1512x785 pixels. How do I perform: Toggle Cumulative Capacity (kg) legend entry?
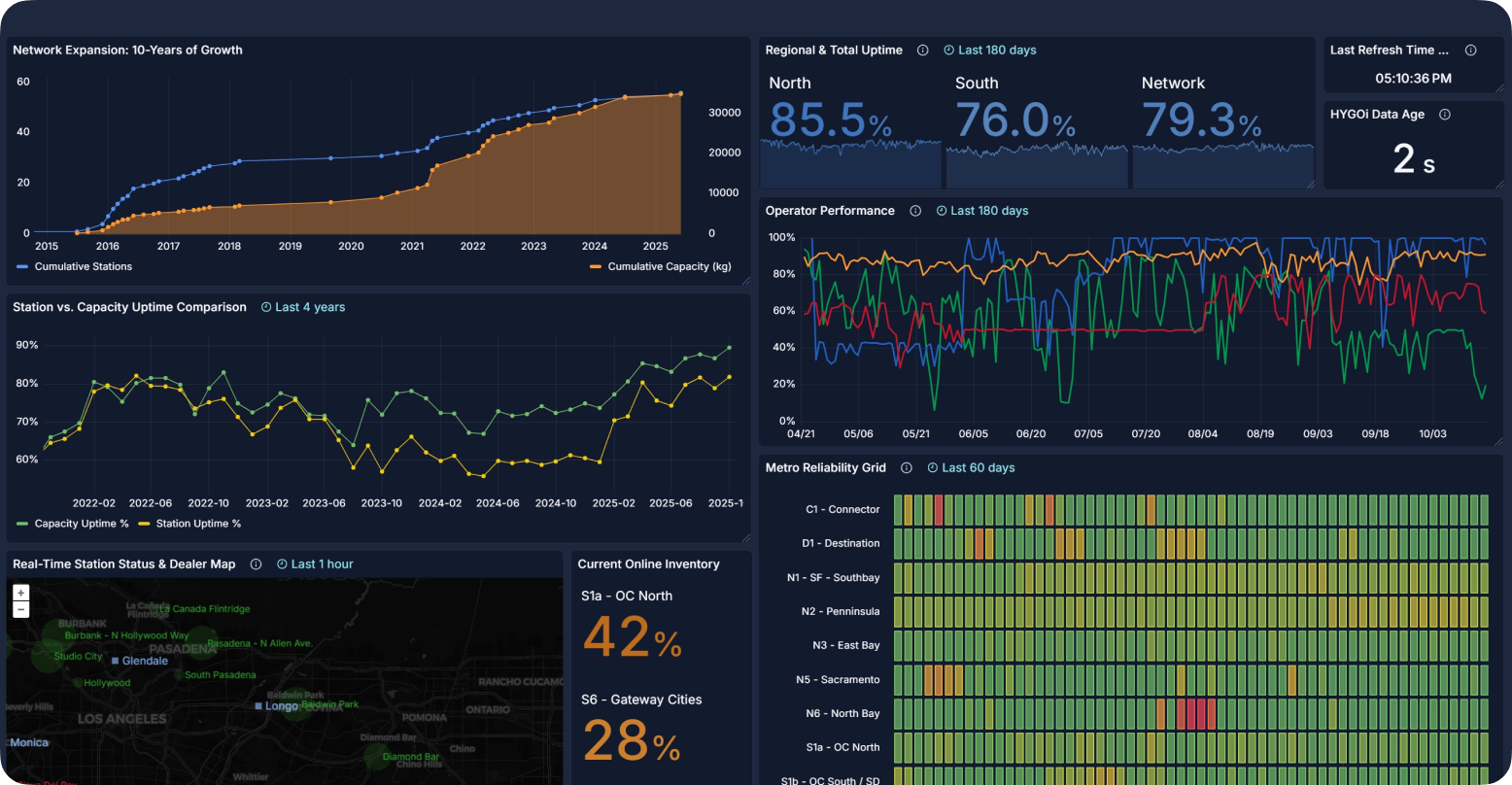coord(660,266)
